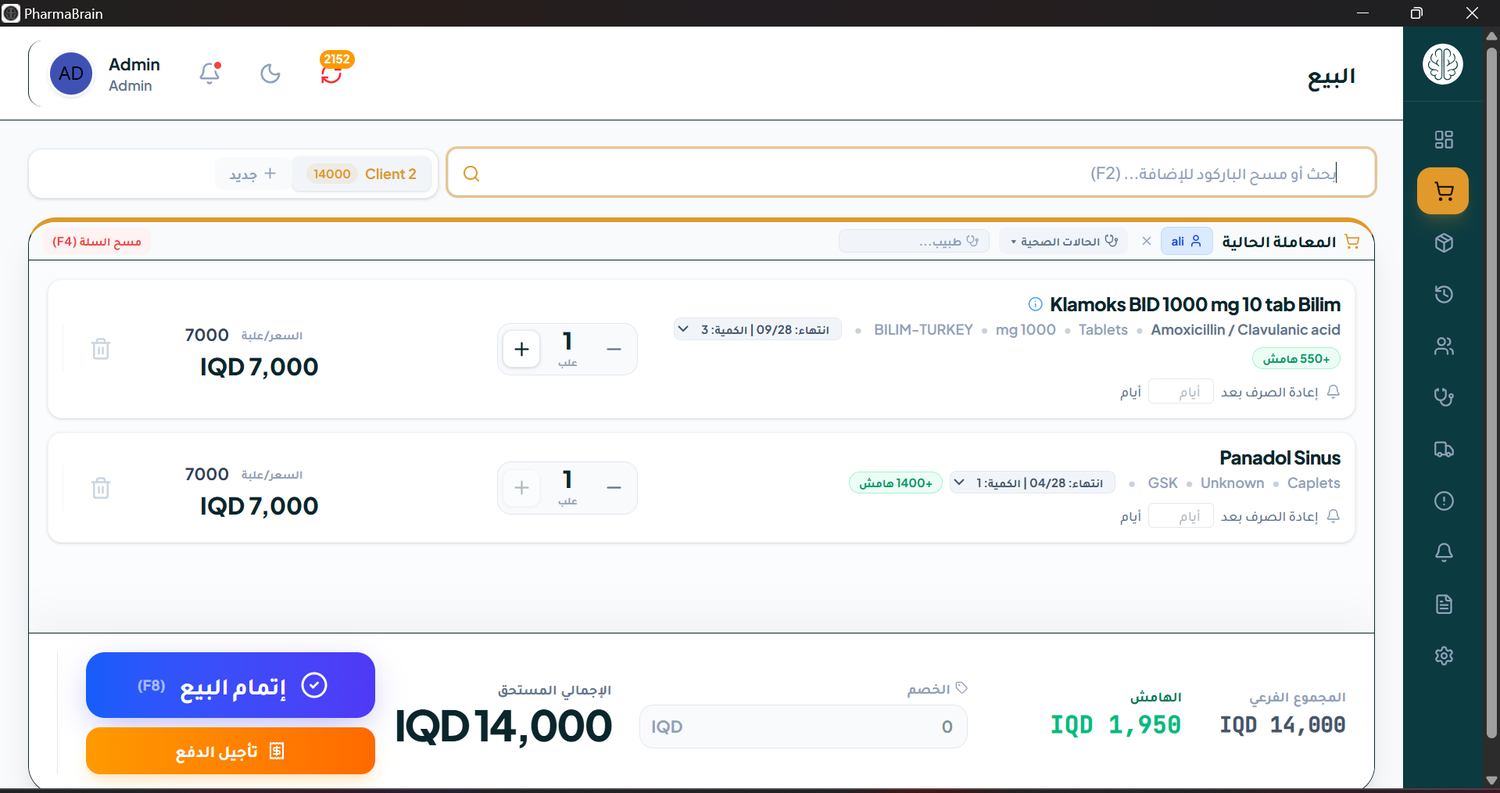The height and width of the screenshot is (793, 1500).
Task: Click the Amoxicillin / Clavulanic acid text
Action: click(1246, 329)
